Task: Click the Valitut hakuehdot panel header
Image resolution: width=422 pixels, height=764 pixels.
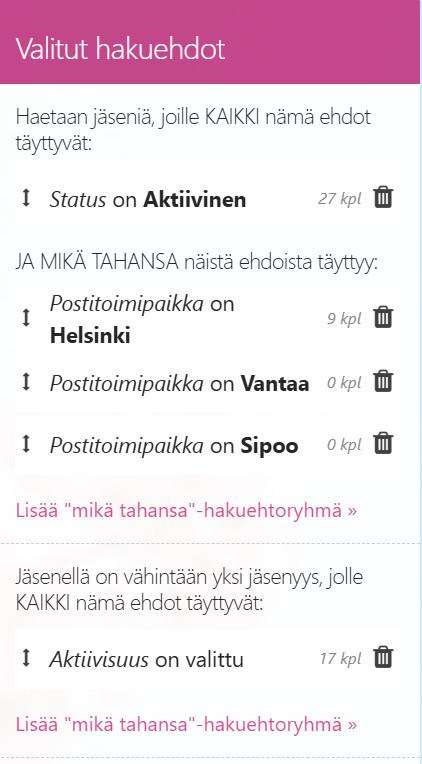Action: (210, 42)
